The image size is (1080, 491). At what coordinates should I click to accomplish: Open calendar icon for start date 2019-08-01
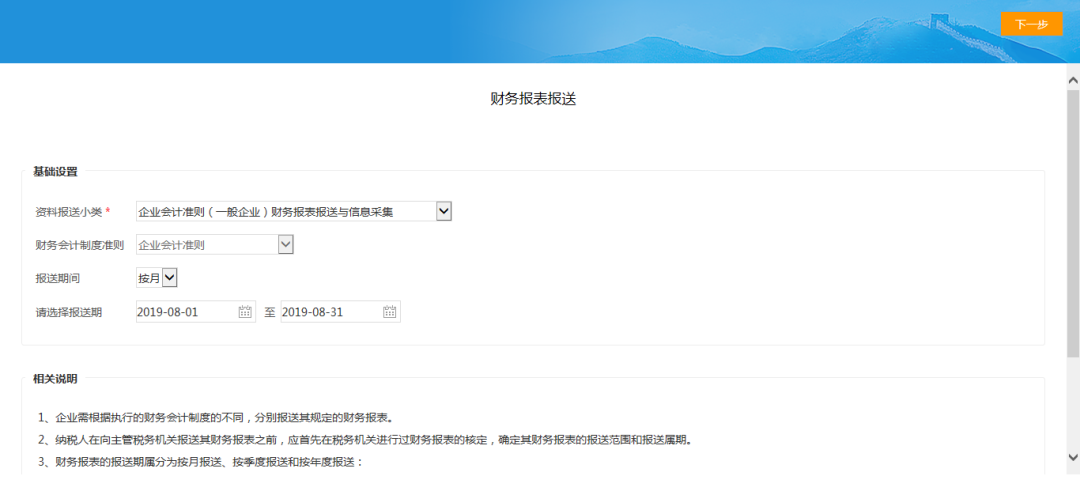pos(245,312)
